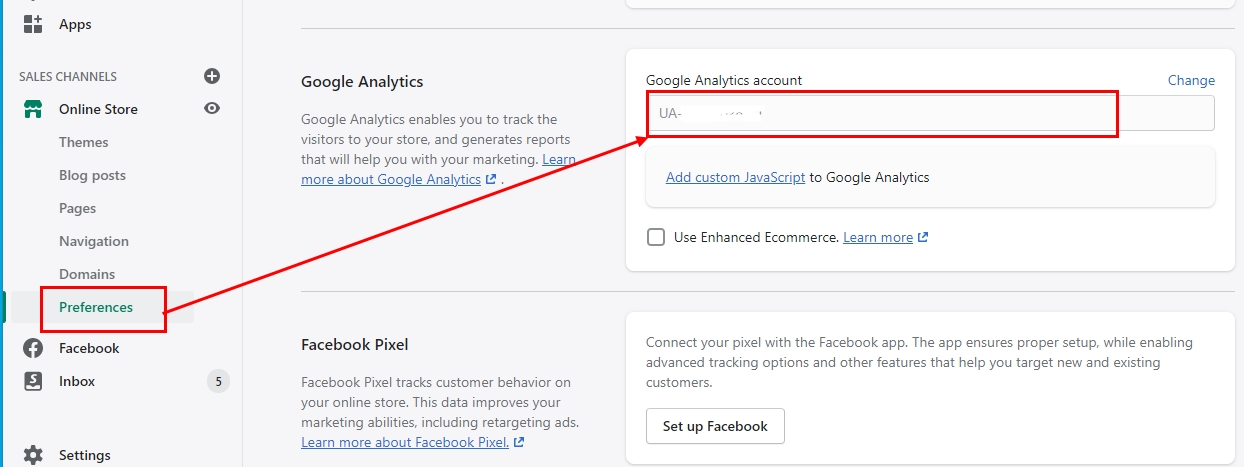Open the Online Store label
The height and width of the screenshot is (467, 1244).
click(98, 109)
